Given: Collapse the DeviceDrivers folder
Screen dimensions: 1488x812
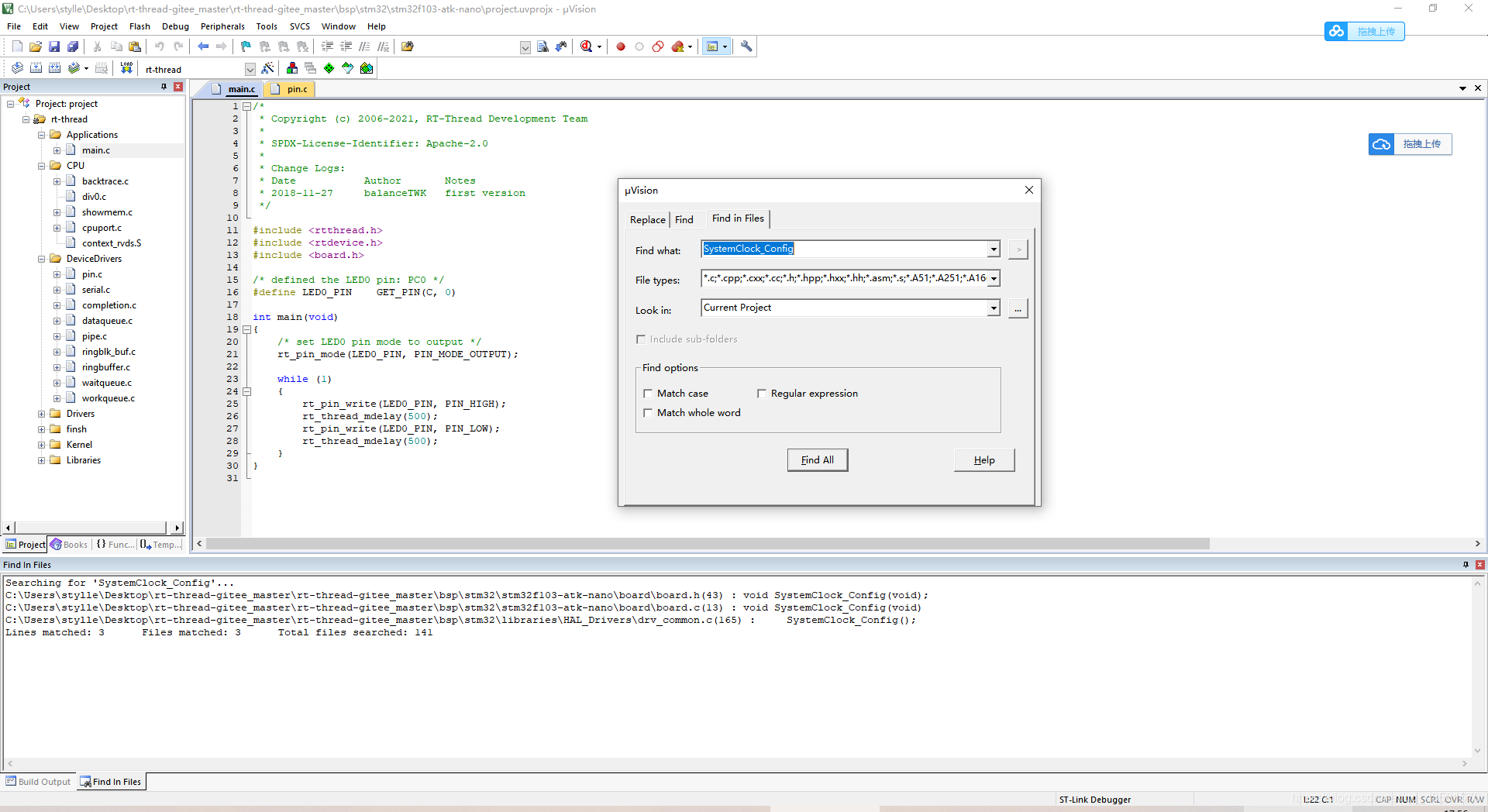Looking at the screenshot, I should pos(42,259).
